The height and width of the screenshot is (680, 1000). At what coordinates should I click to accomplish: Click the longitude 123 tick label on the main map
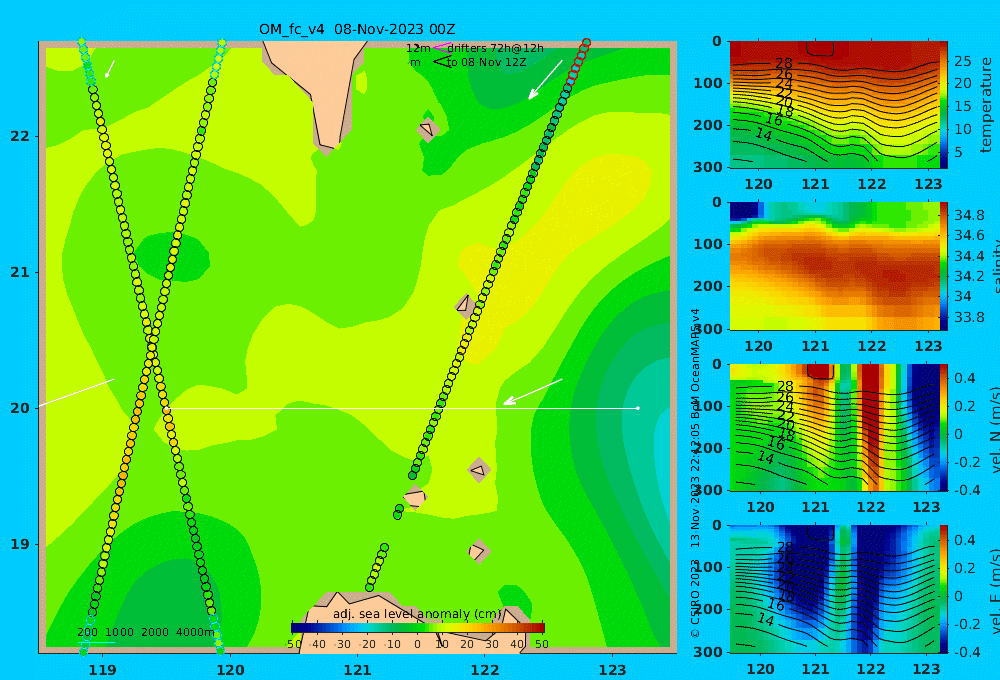(x=613, y=670)
